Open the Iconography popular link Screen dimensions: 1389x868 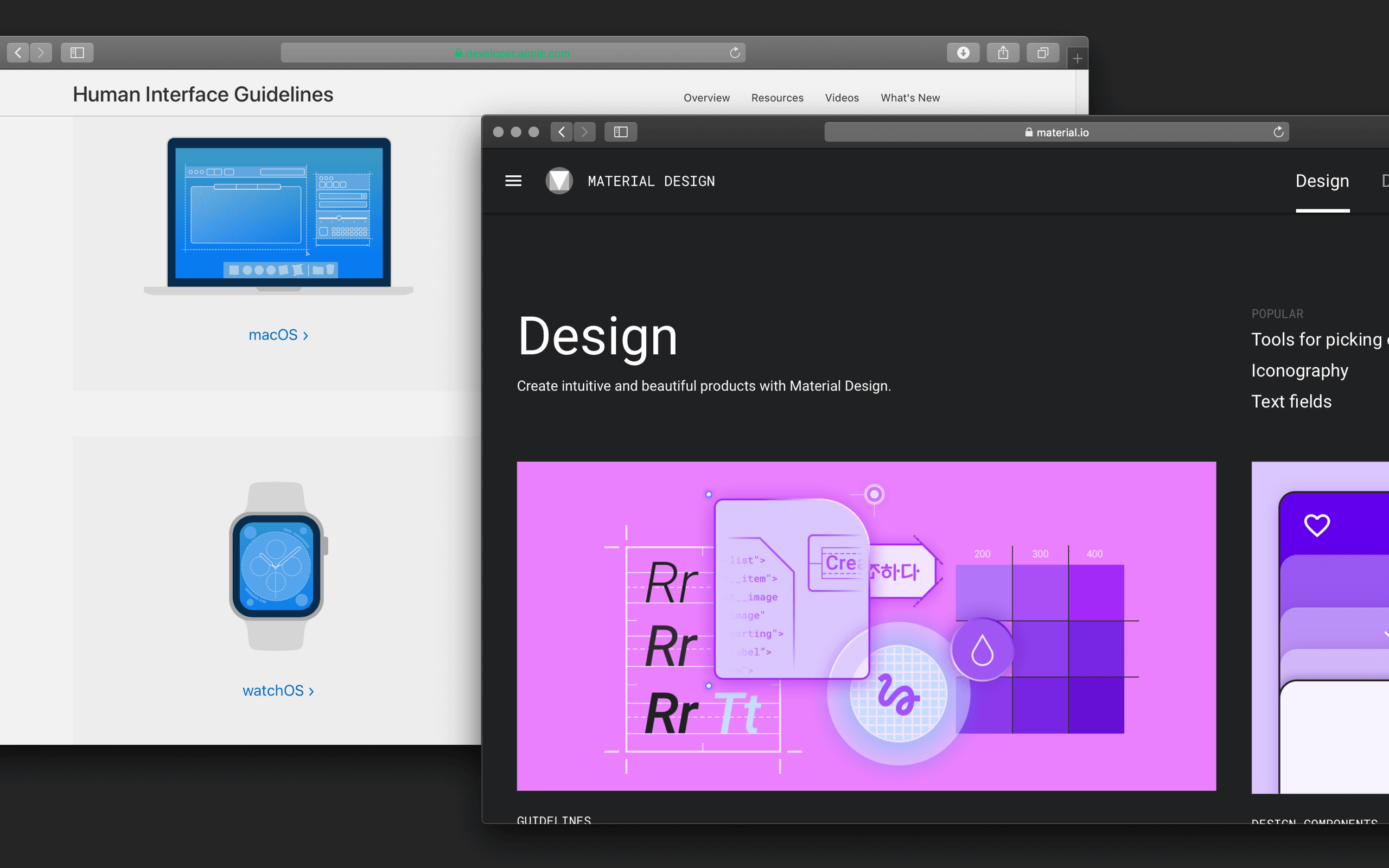1299,371
